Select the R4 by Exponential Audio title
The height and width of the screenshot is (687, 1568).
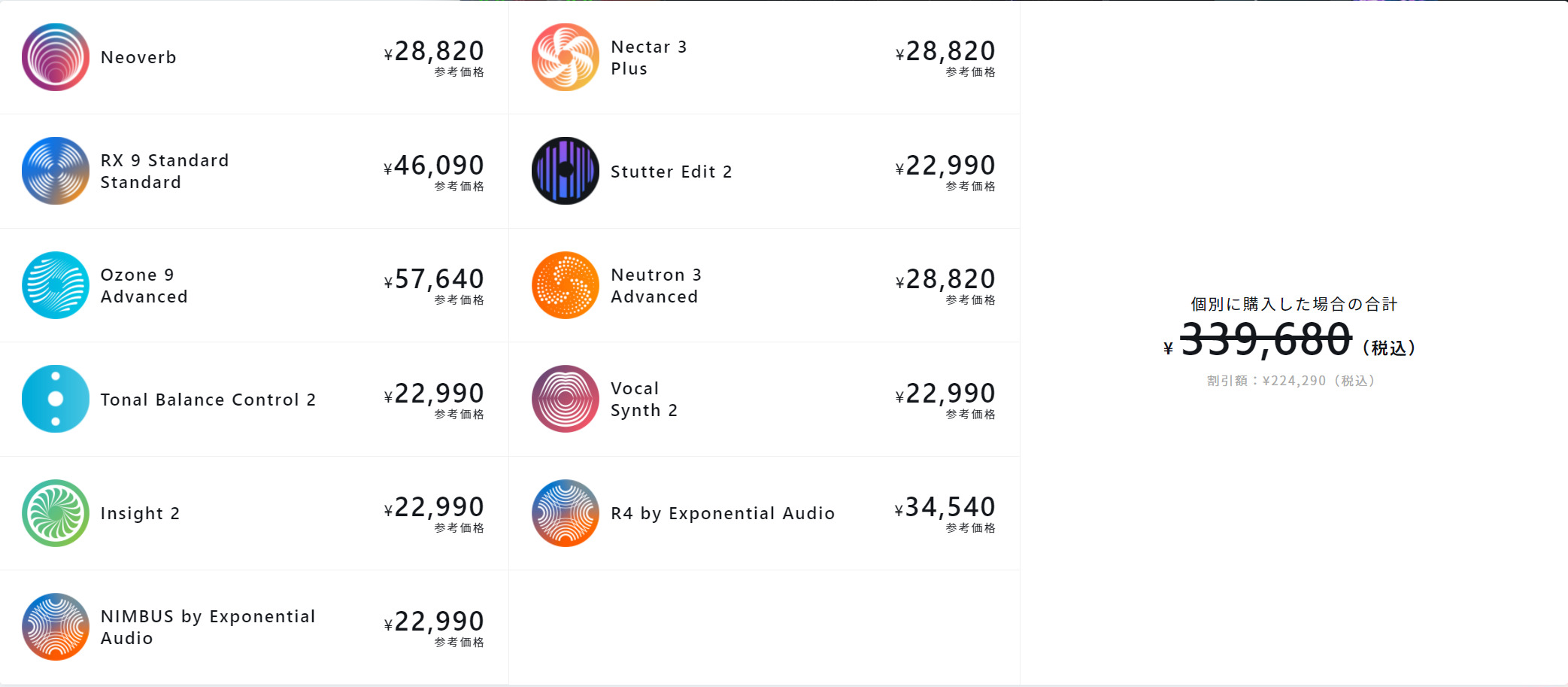tap(723, 513)
